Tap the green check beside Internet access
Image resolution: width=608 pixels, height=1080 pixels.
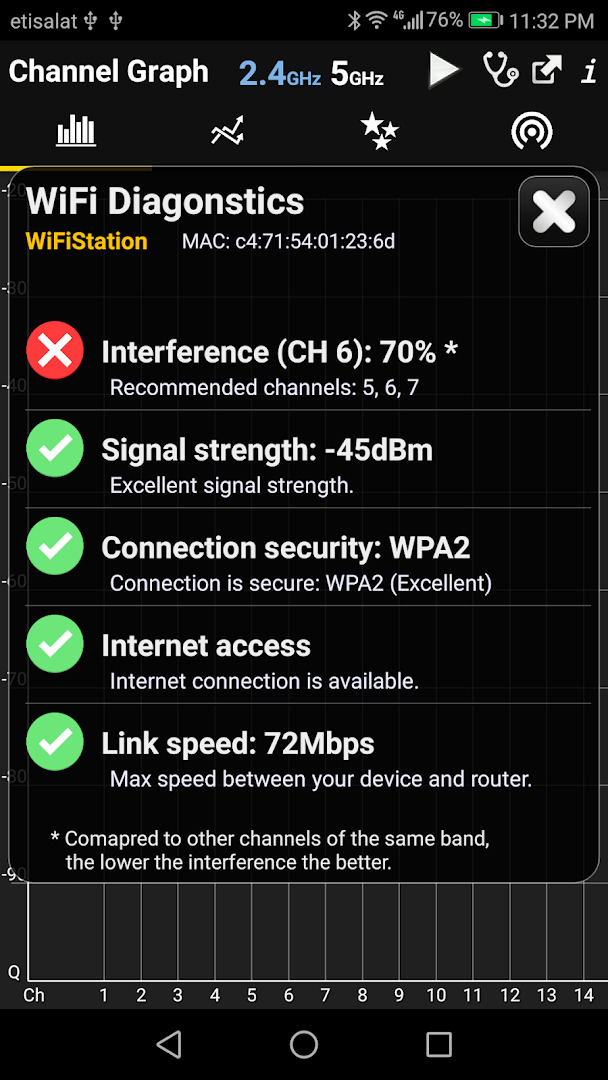55,644
